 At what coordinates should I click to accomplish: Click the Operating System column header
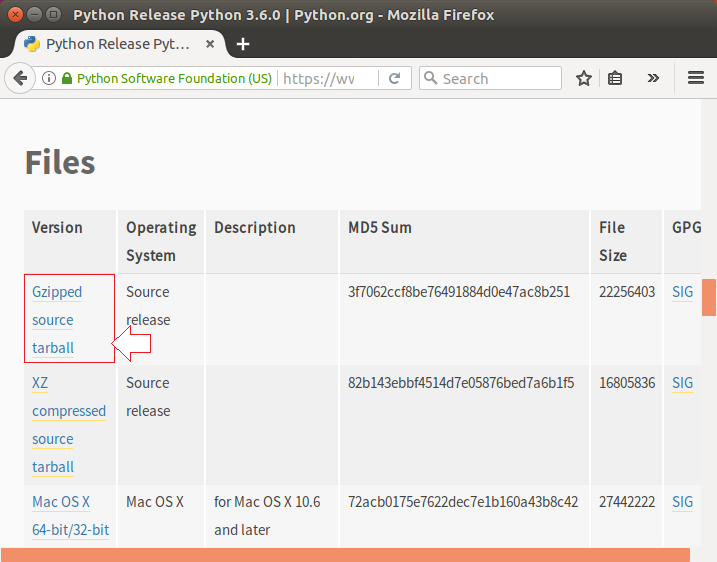(161, 241)
